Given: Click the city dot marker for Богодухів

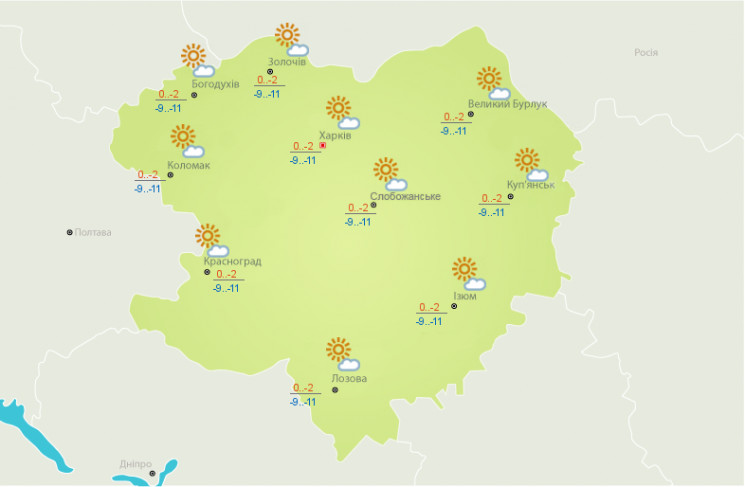Looking at the screenshot, I should [194, 95].
